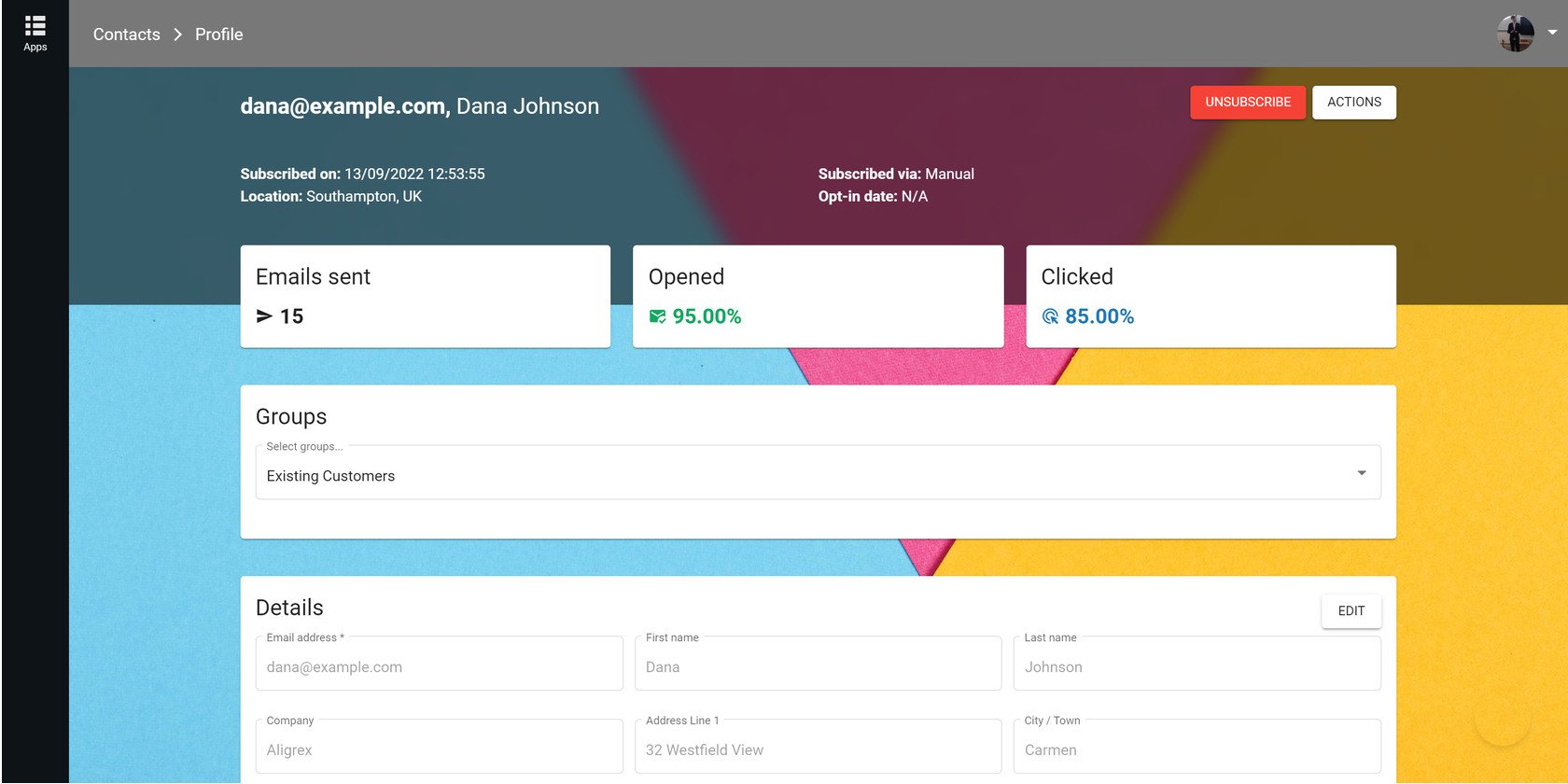Click the City / Town field
This screenshot has width=1568, height=784.
pos(1197,749)
